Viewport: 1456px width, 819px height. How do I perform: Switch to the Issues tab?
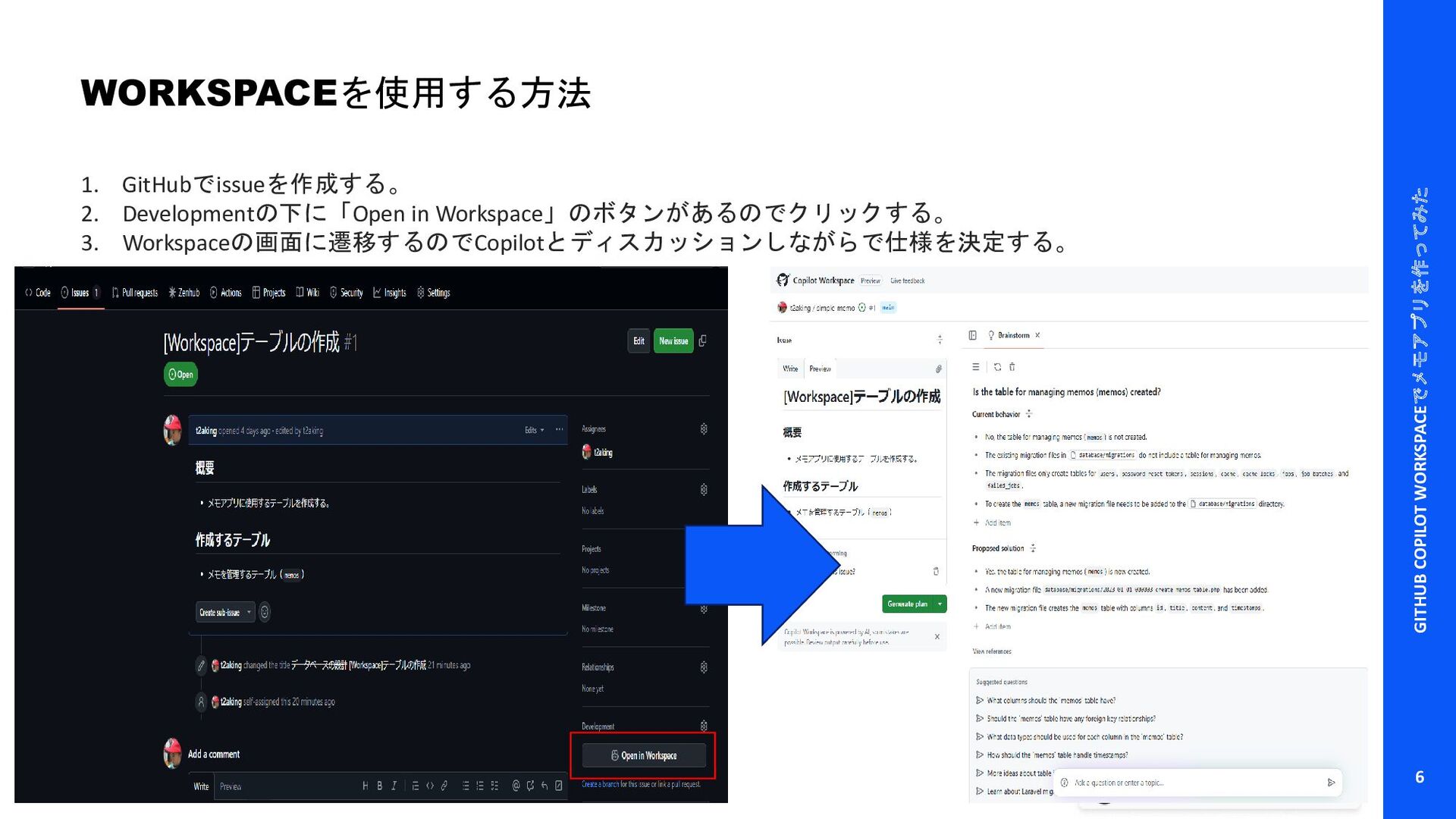80,293
